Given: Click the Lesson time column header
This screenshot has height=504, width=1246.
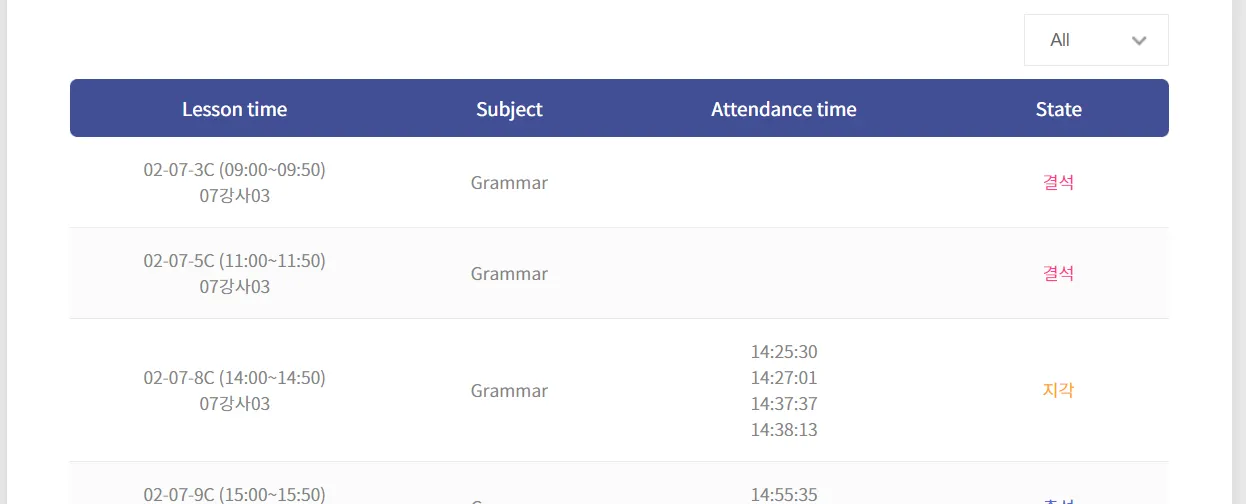Looking at the screenshot, I should coord(234,109).
